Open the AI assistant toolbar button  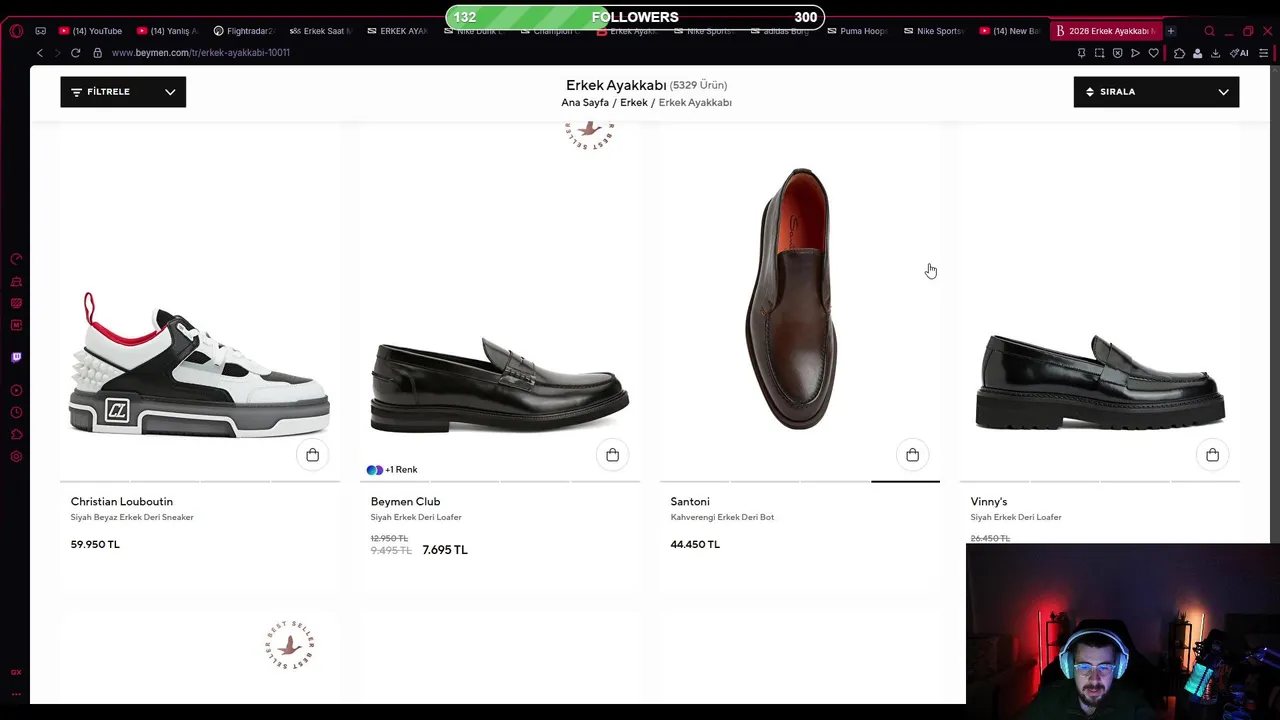point(1239,53)
